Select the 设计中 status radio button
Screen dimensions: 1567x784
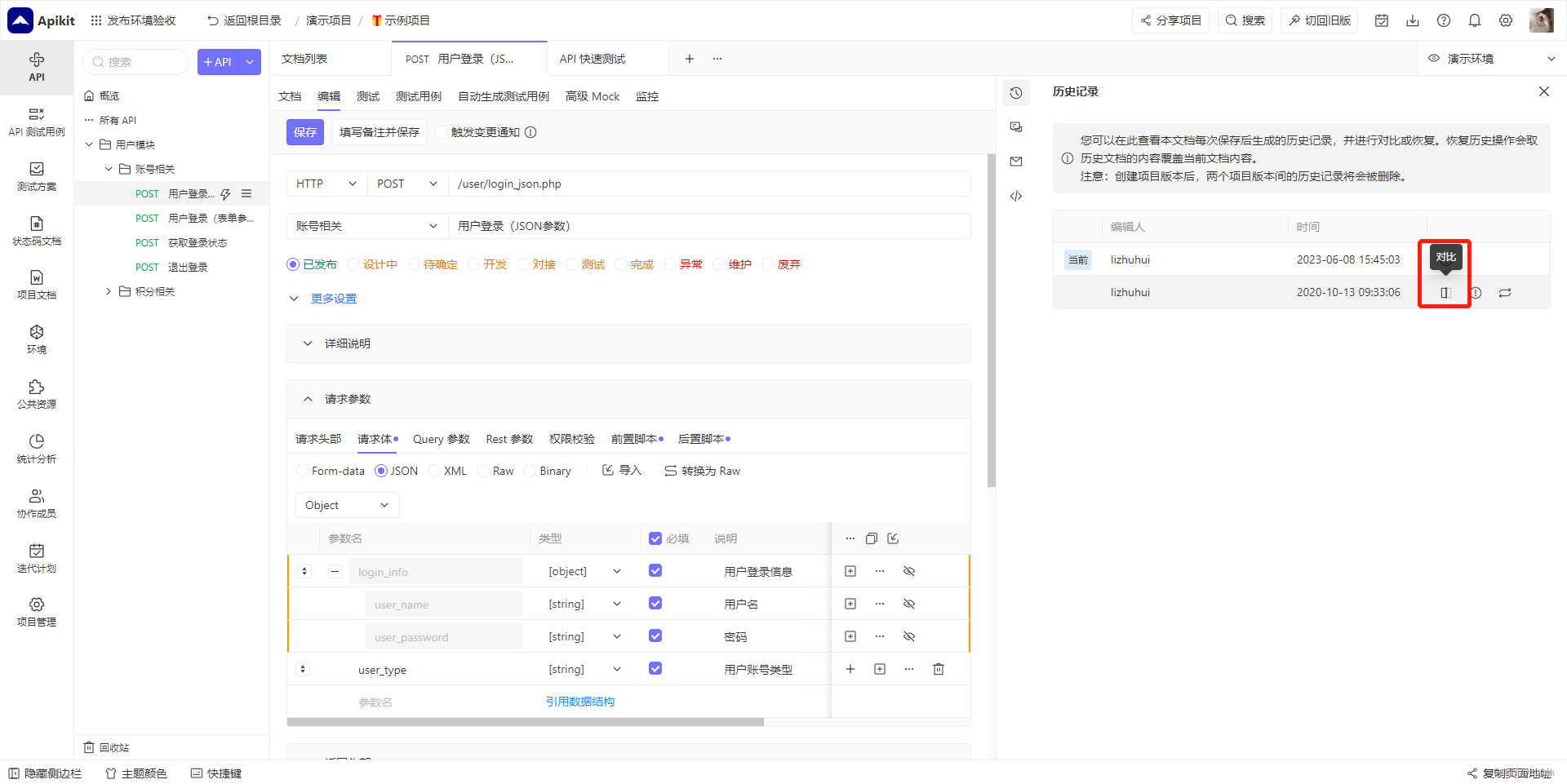[353, 264]
